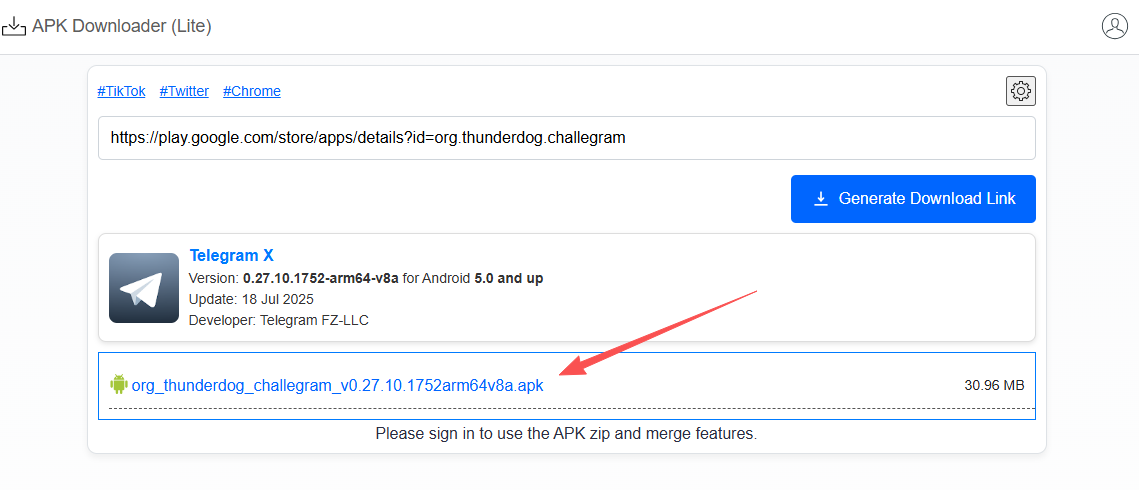Select the #Twitter hashtag link
The image size is (1139, 490).
tap(184, 91)
